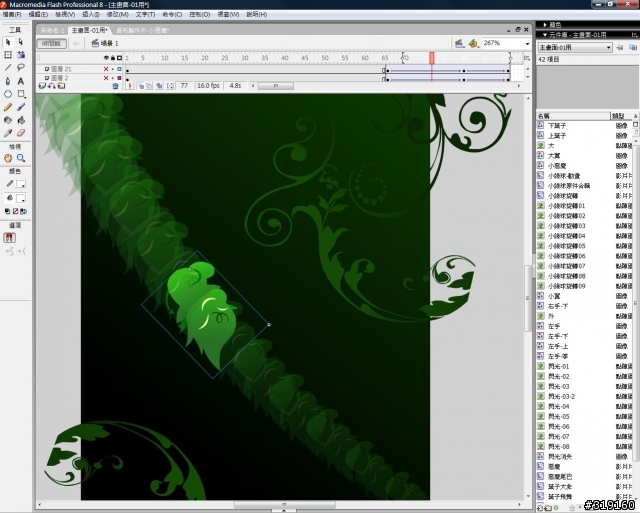Open the 修改(M) menu
The height and width of the screenshot is (513, 640).
pyautogui.click(x=118, y=14)
